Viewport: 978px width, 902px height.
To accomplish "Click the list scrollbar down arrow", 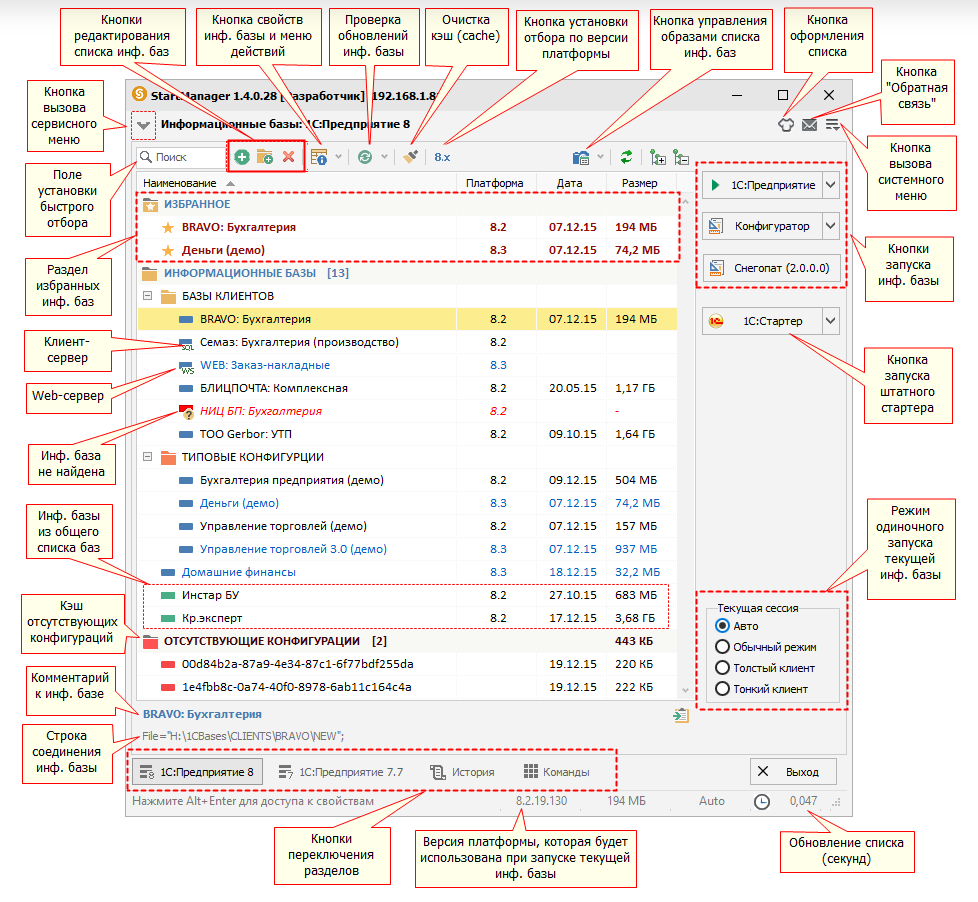I will click(685, 691).
